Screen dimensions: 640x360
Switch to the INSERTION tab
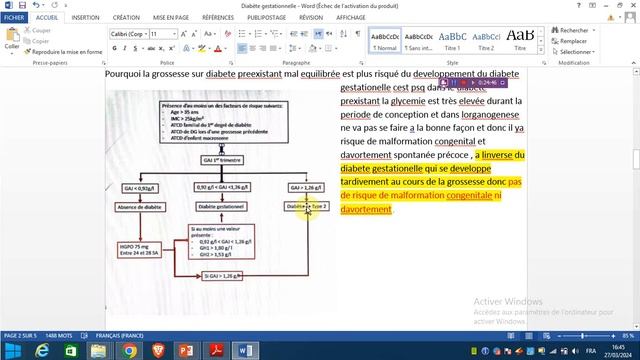pos(85,18)
